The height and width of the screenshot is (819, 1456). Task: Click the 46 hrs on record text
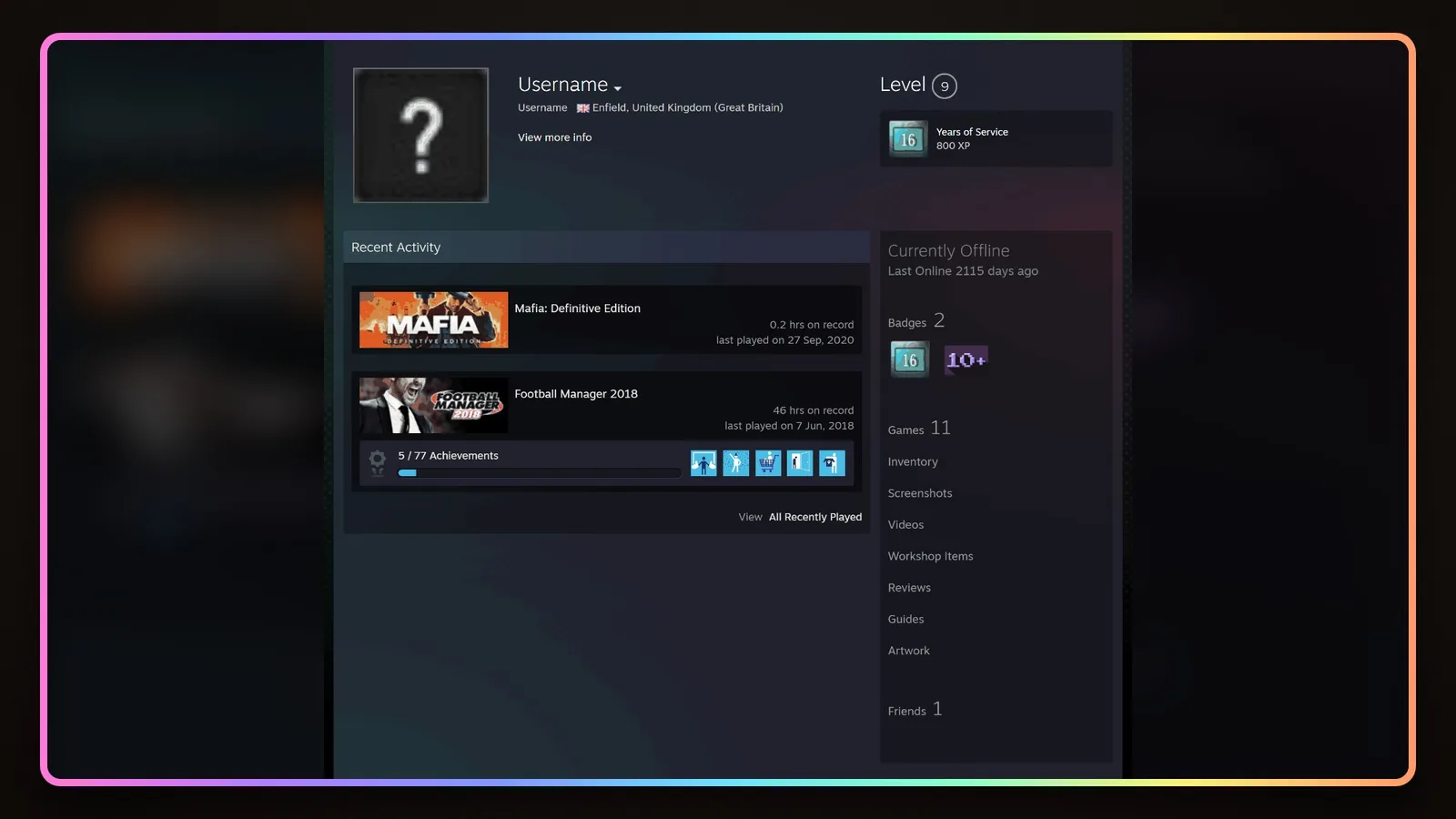[813, 410]
